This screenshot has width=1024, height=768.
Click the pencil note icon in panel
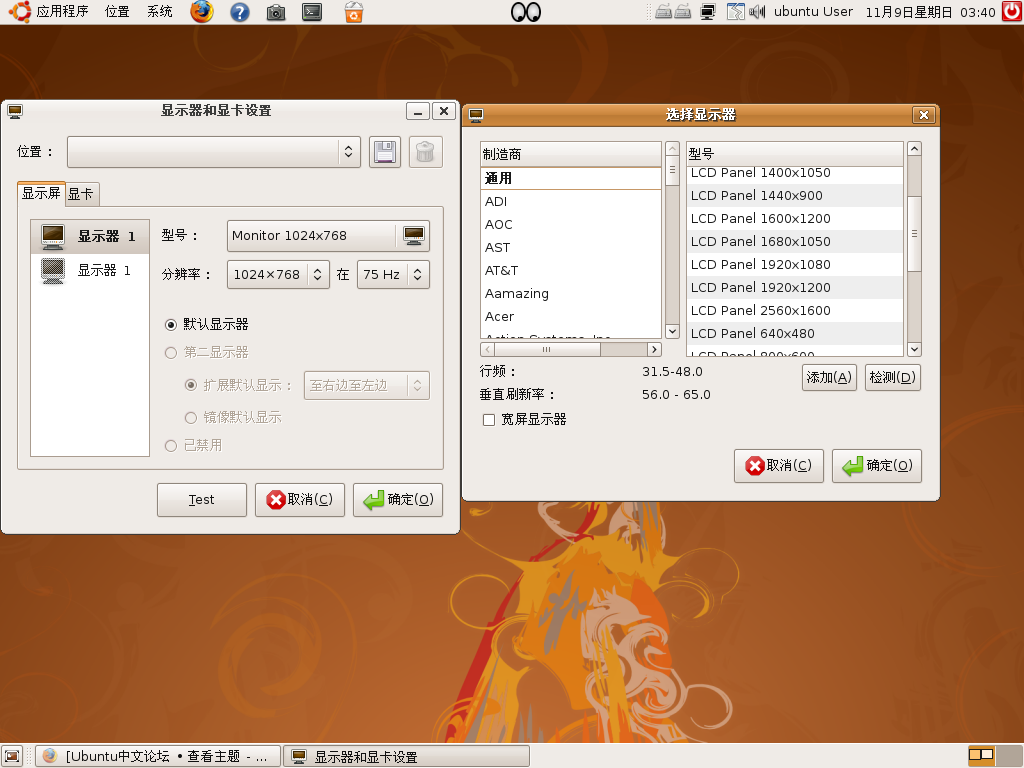tap(735, 12)
